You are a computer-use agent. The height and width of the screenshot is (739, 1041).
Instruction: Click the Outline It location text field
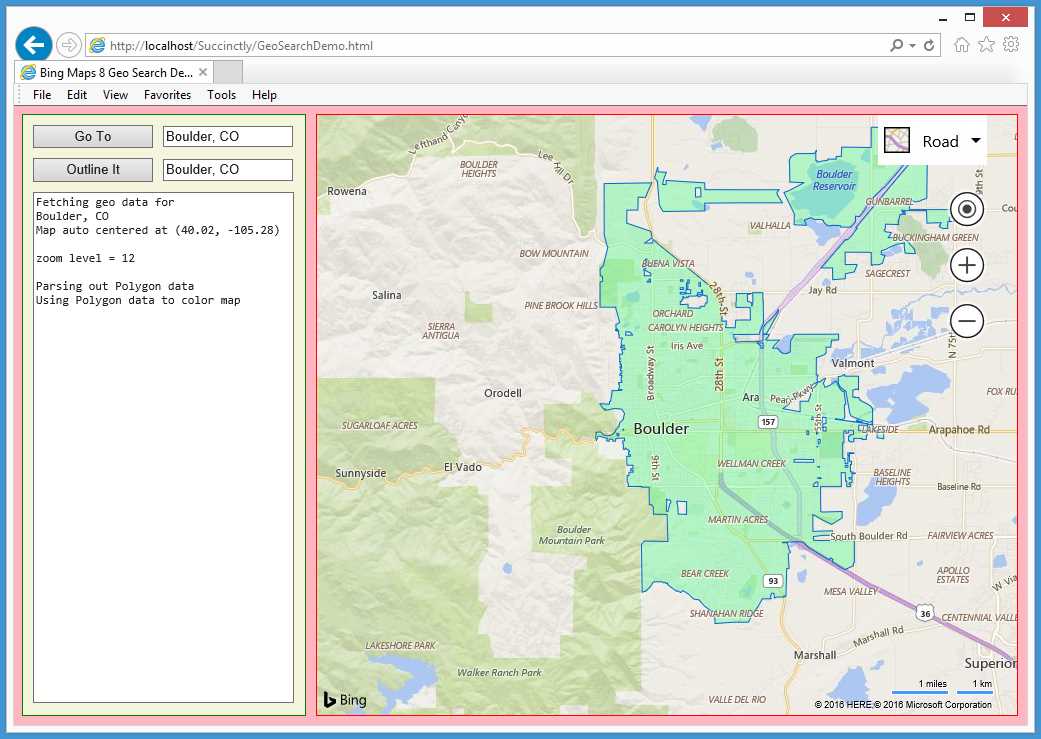pyautogui.click(x=228, y=170)
